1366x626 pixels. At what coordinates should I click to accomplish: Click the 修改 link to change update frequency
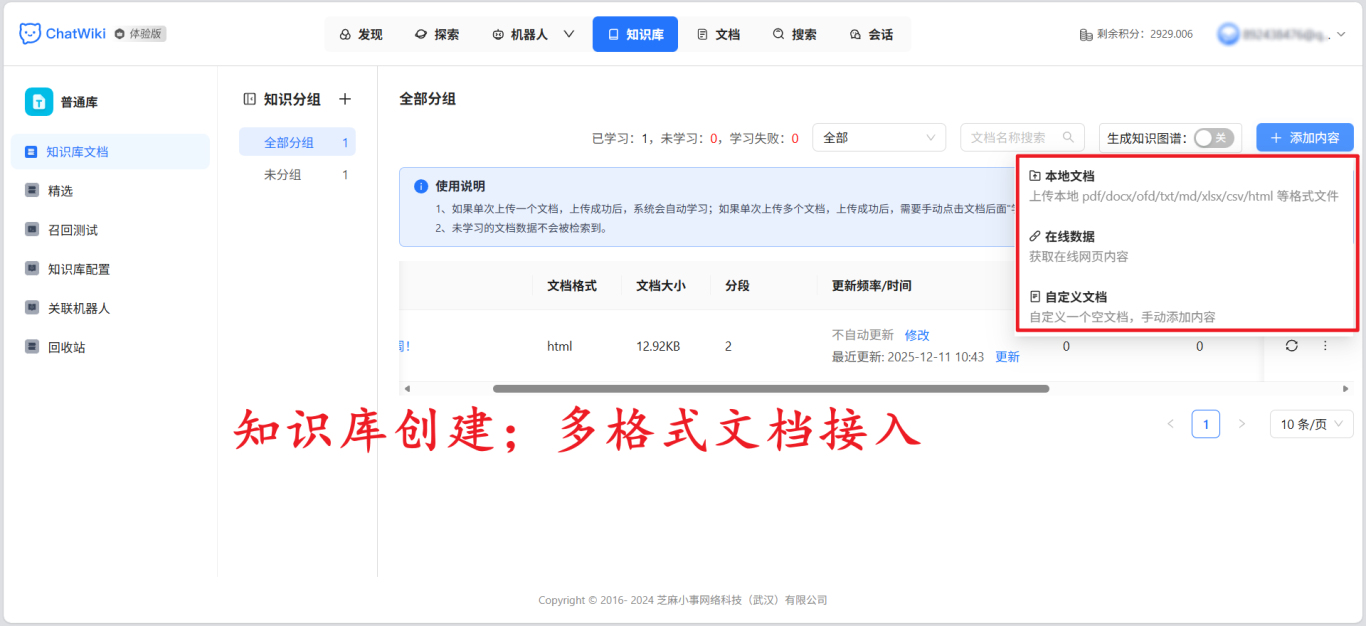(916, 335)
